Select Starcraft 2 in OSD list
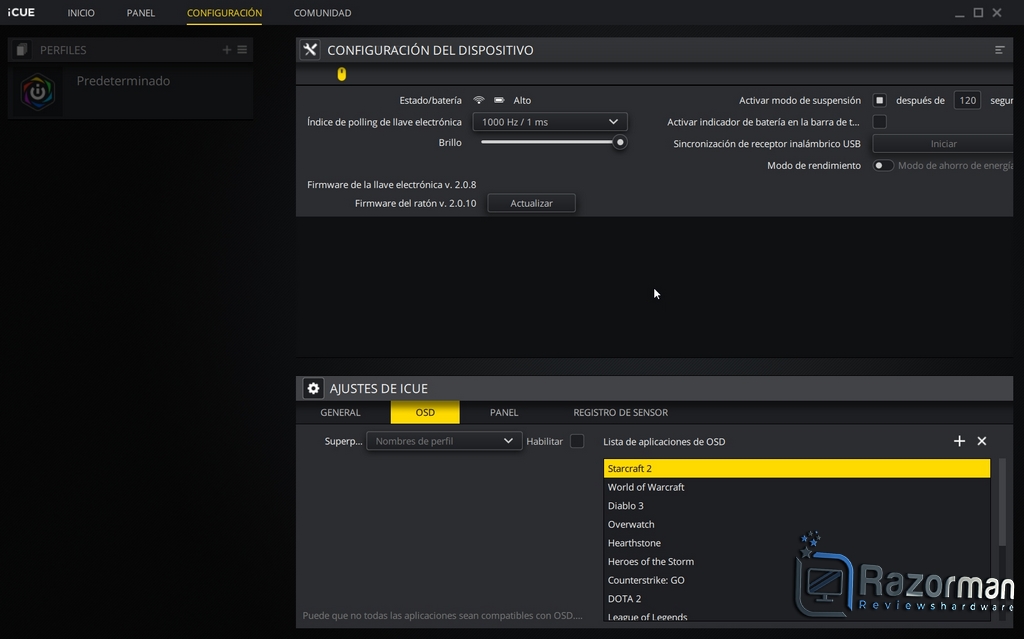Image resolution: width=1024 pixels, height=639 pixels. point(797,468)
